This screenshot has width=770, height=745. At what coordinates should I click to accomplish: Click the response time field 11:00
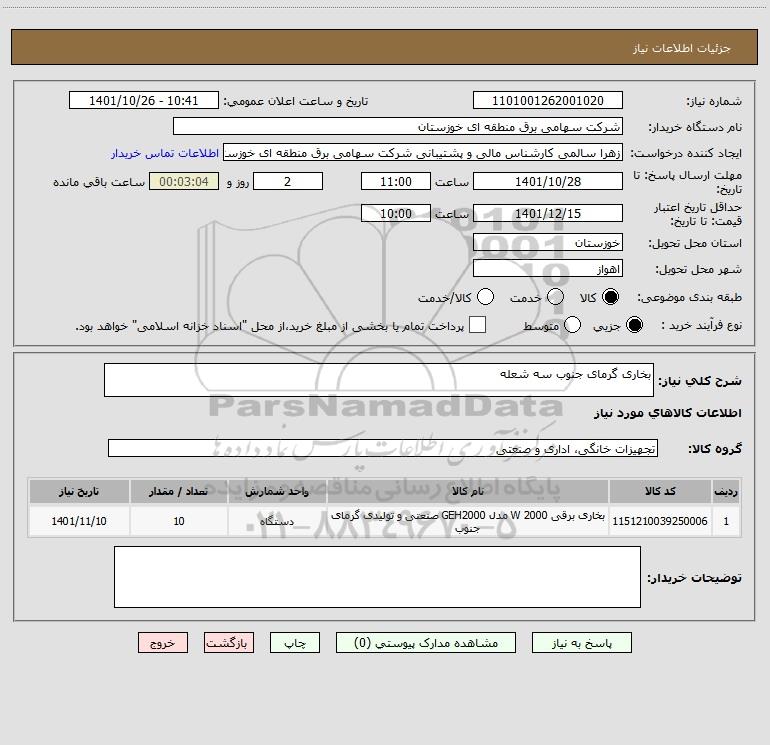396,181
